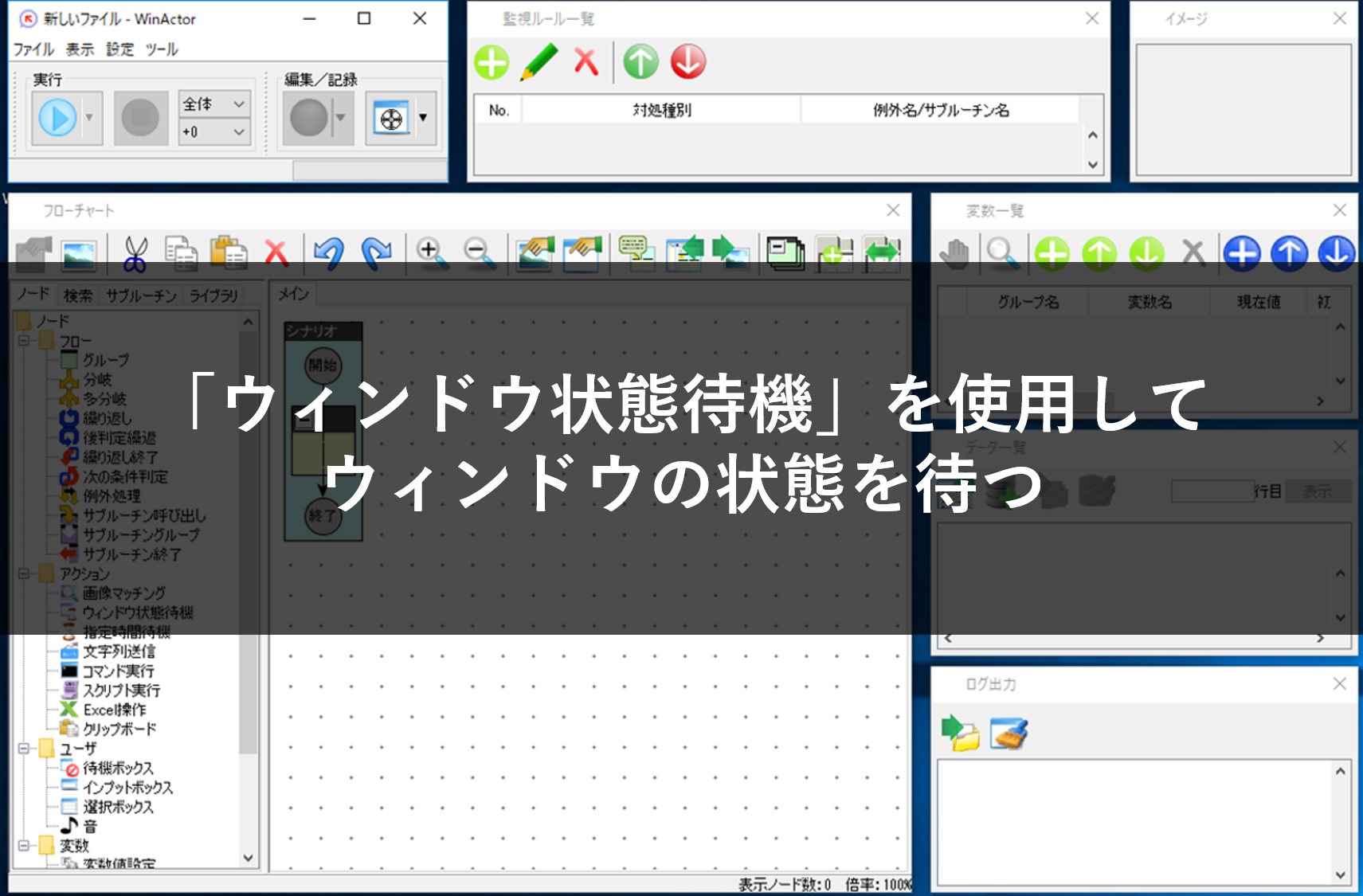Viewport: 1363px width, 896px height.
Task: Click the 対処種別 column header
Action: coord(661,110)
